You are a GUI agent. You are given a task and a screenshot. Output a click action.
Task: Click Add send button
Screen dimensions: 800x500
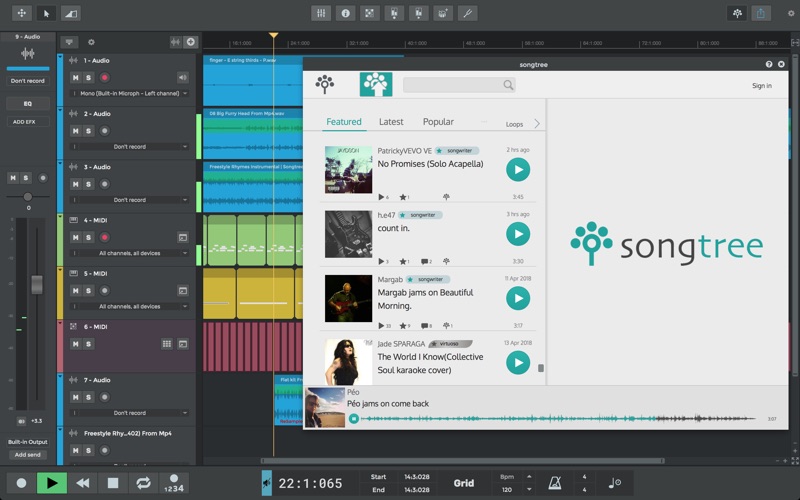[x=28, y=455]
